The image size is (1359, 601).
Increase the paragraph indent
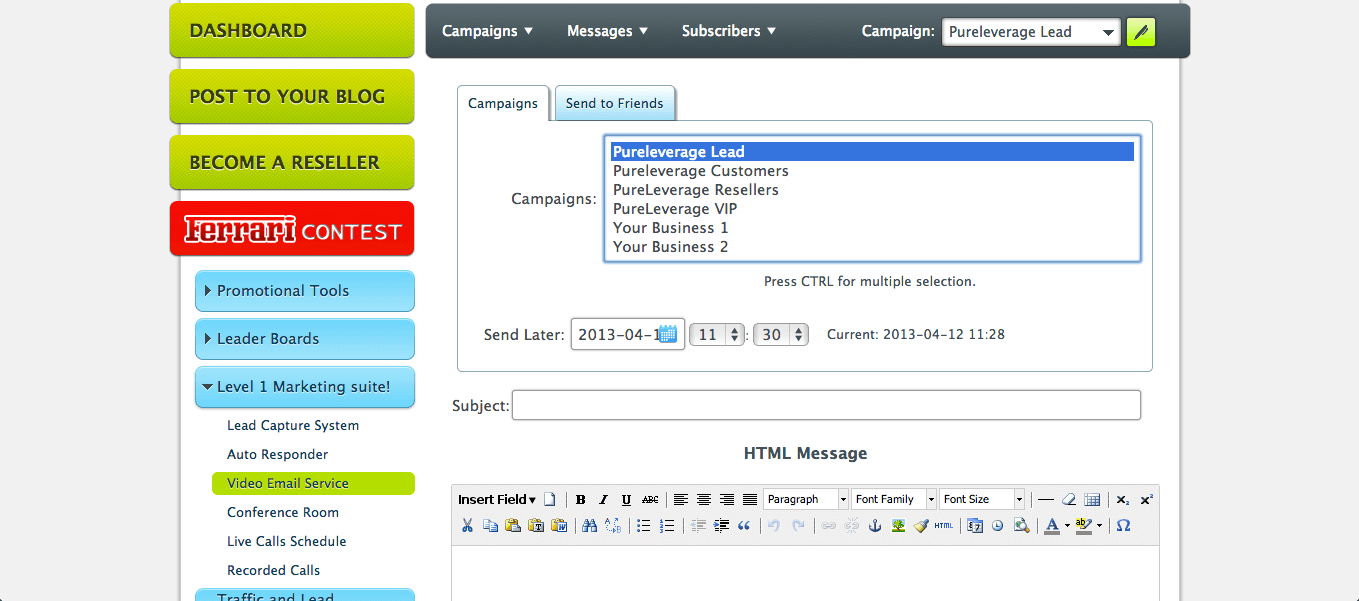click(x=721, y=525)
